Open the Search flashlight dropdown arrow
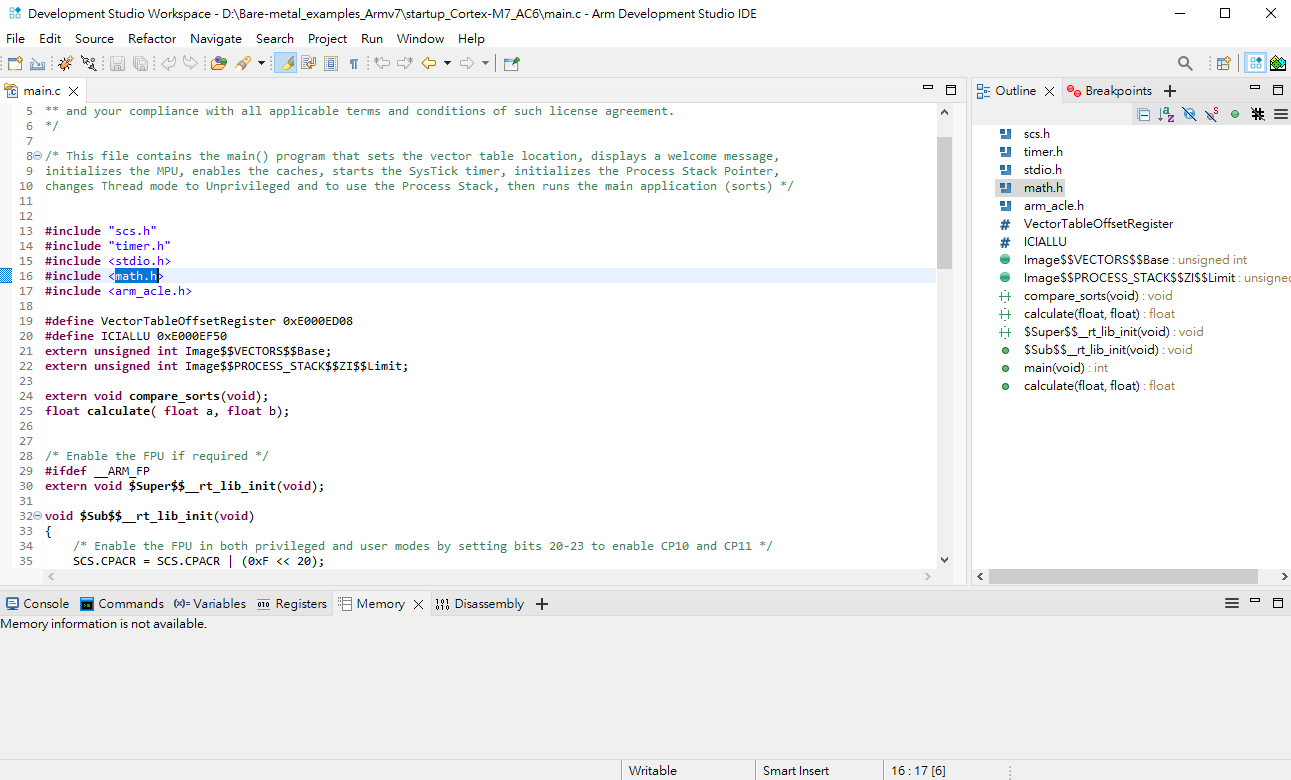The width and height of the screenshot is (1291, 780). 261,63
